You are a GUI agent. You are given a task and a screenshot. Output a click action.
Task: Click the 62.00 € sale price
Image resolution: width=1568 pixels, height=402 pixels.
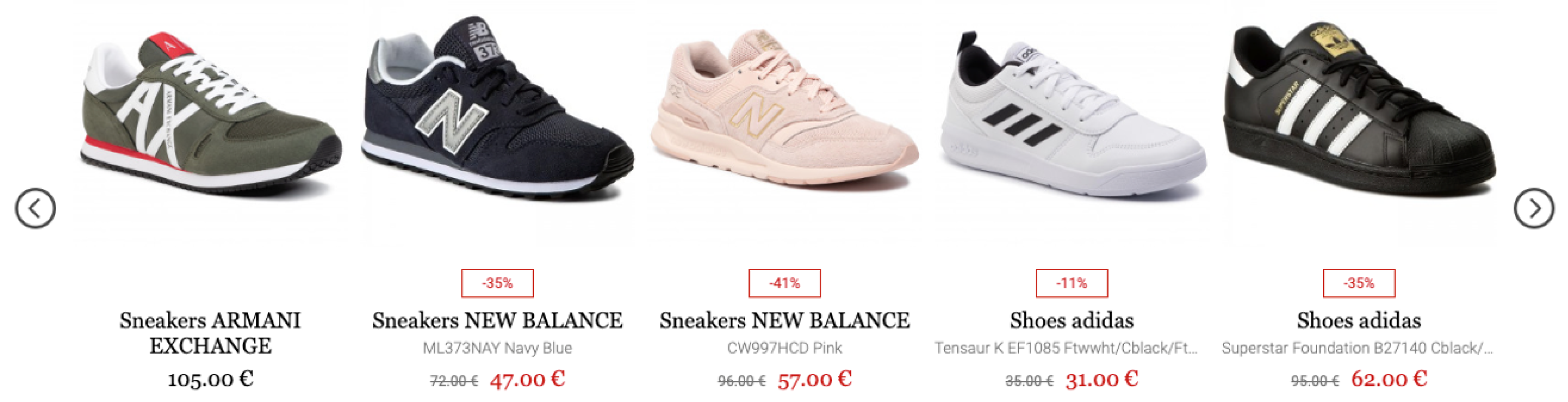[x=1389, y=379]
